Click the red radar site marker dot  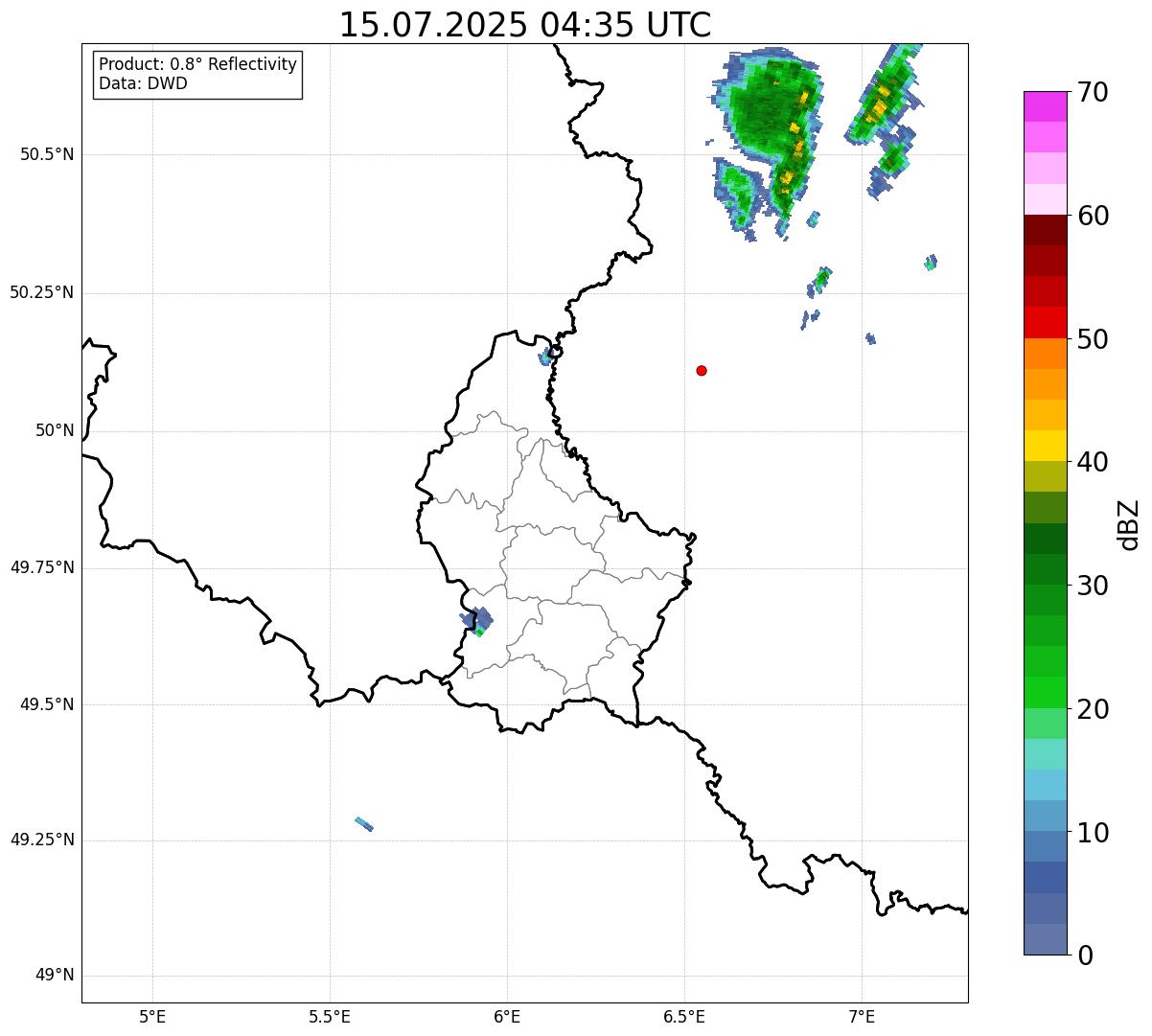[702, 371]
